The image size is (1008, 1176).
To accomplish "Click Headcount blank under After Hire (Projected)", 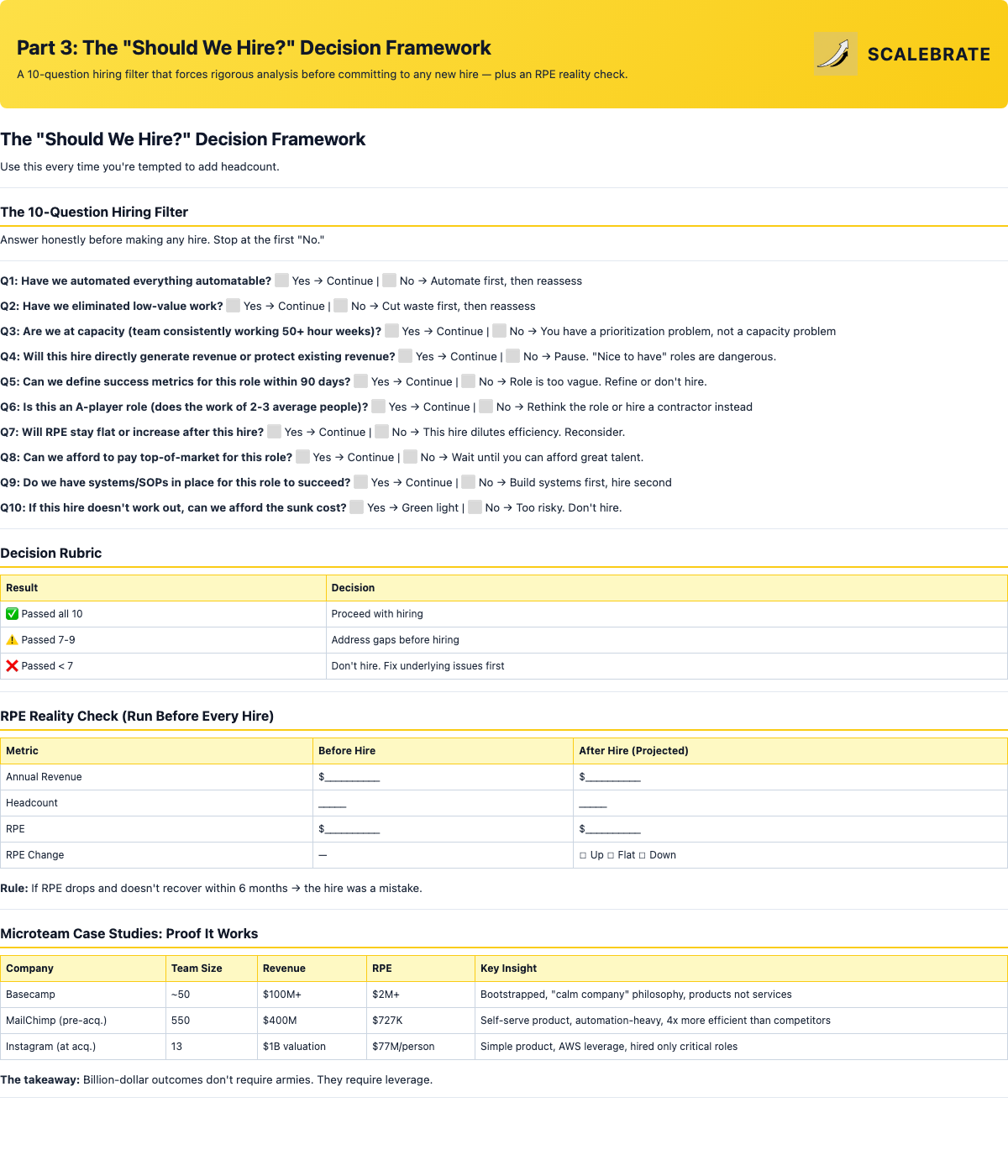I will pos(593,805).
